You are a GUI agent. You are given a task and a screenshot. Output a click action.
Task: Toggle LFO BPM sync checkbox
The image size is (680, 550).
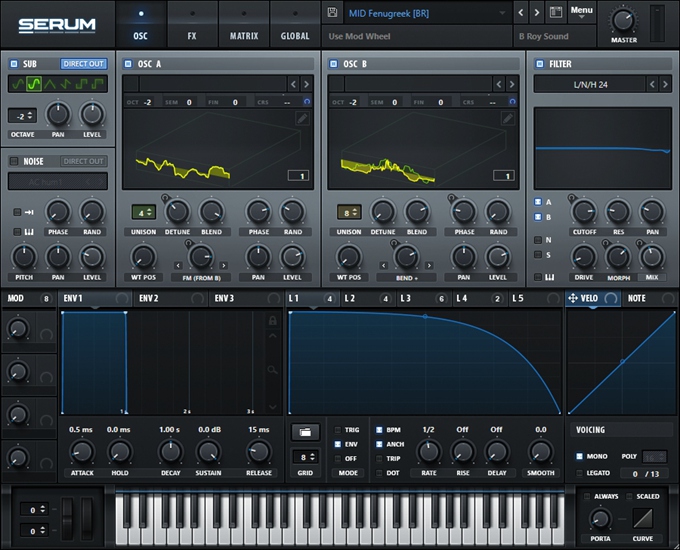tap(379, 430)
